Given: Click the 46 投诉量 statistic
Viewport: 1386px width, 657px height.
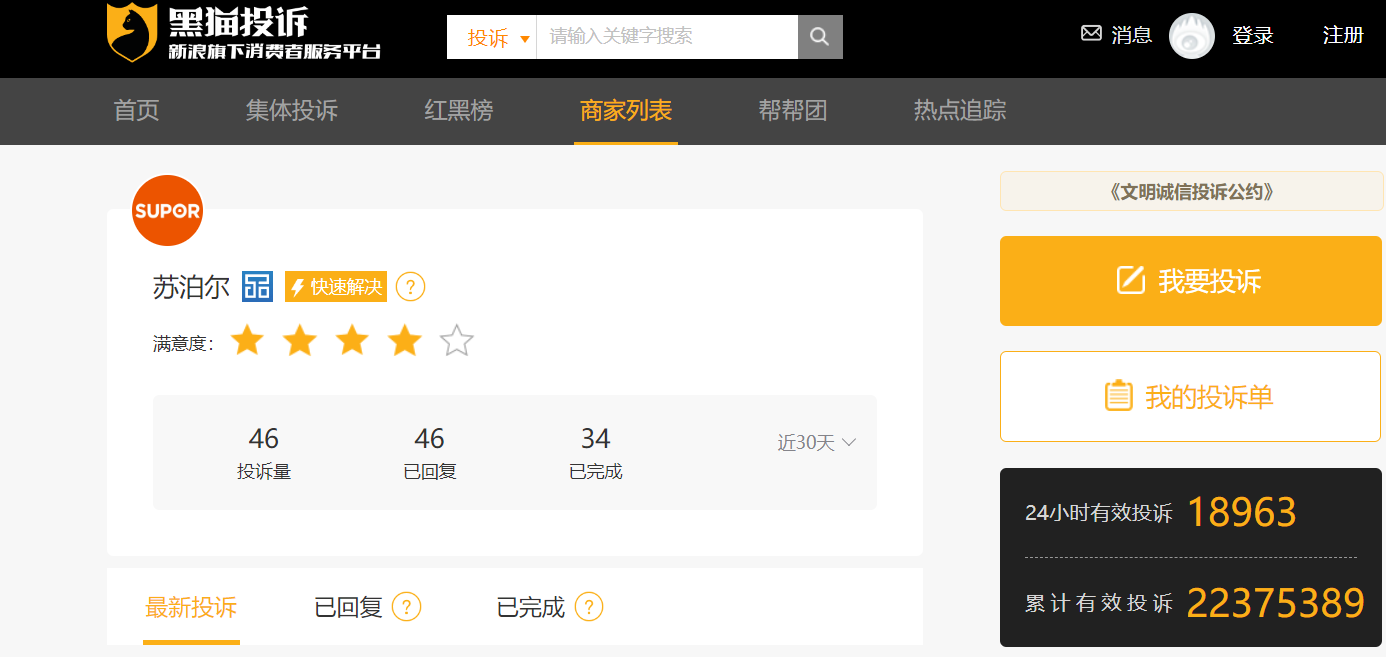Looking at the screenshot, I should [264, 453].
